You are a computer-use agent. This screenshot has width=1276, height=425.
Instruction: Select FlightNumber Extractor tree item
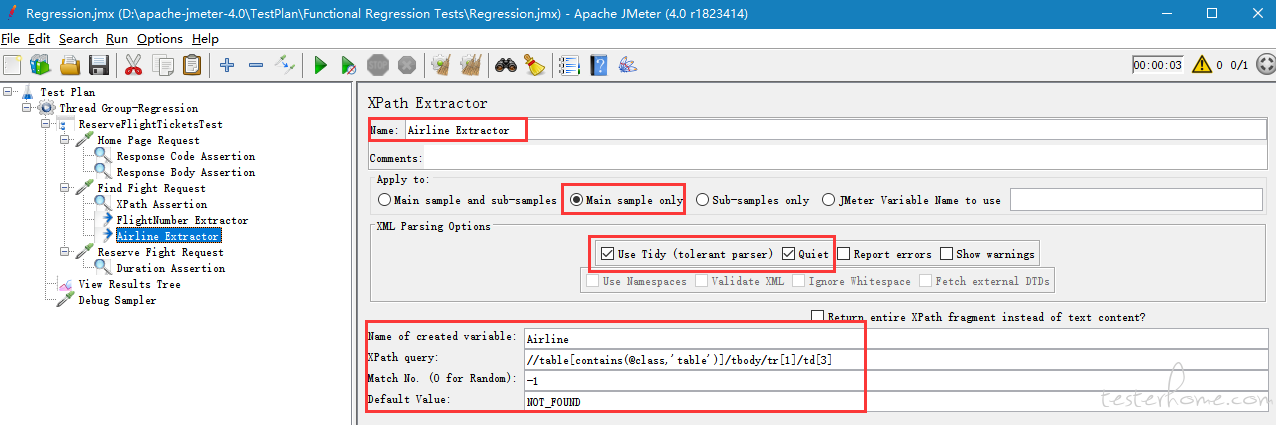182,220
